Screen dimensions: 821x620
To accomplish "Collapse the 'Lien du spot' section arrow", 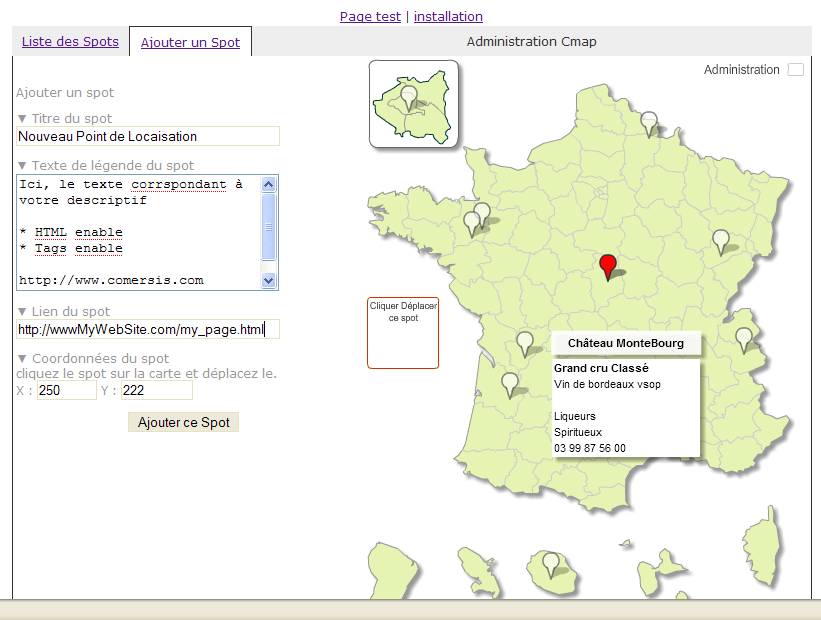I will pyautogui.click(x=22, y=312).
